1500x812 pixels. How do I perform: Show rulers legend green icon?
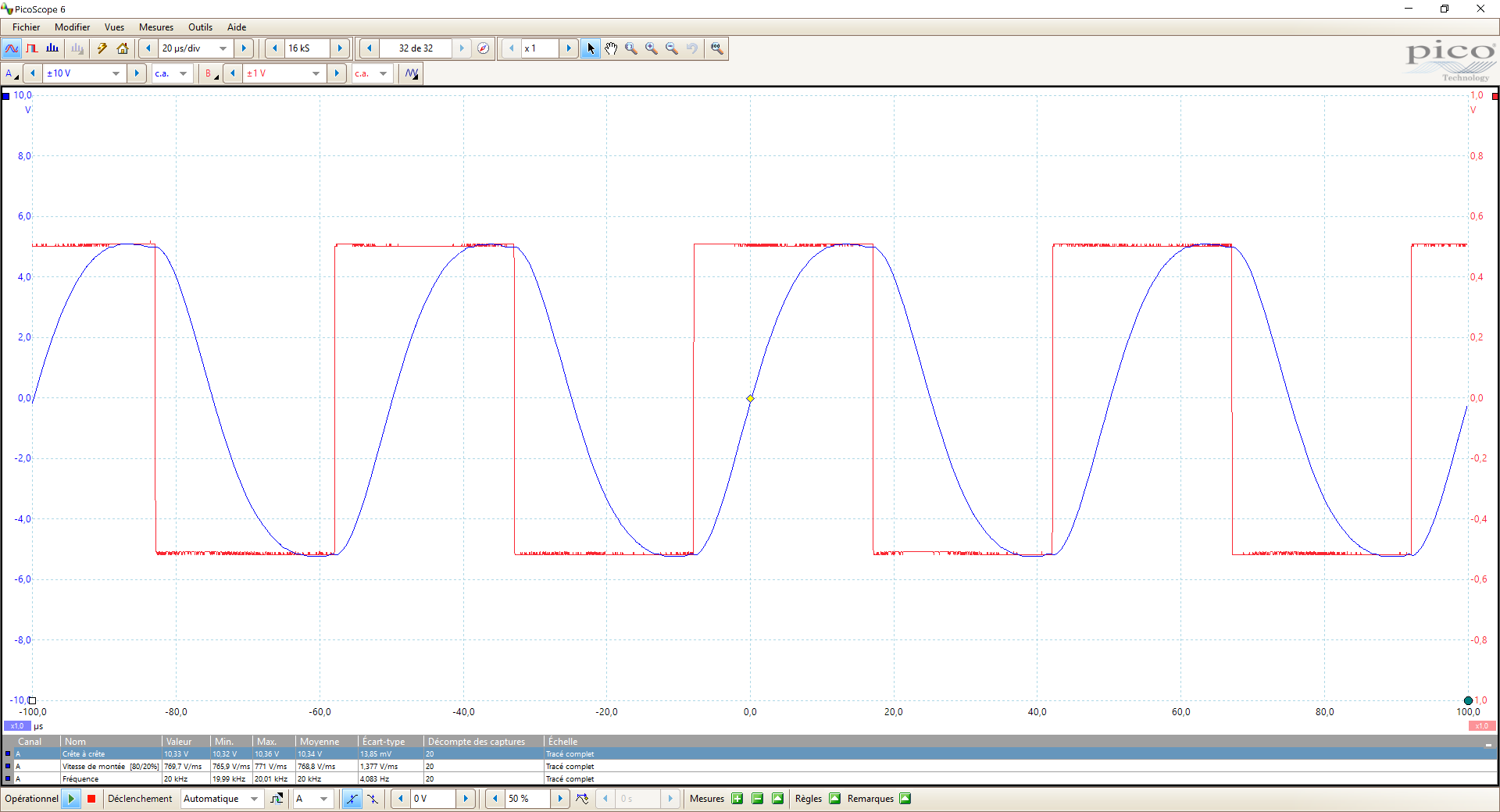click(x=835, y=799)
